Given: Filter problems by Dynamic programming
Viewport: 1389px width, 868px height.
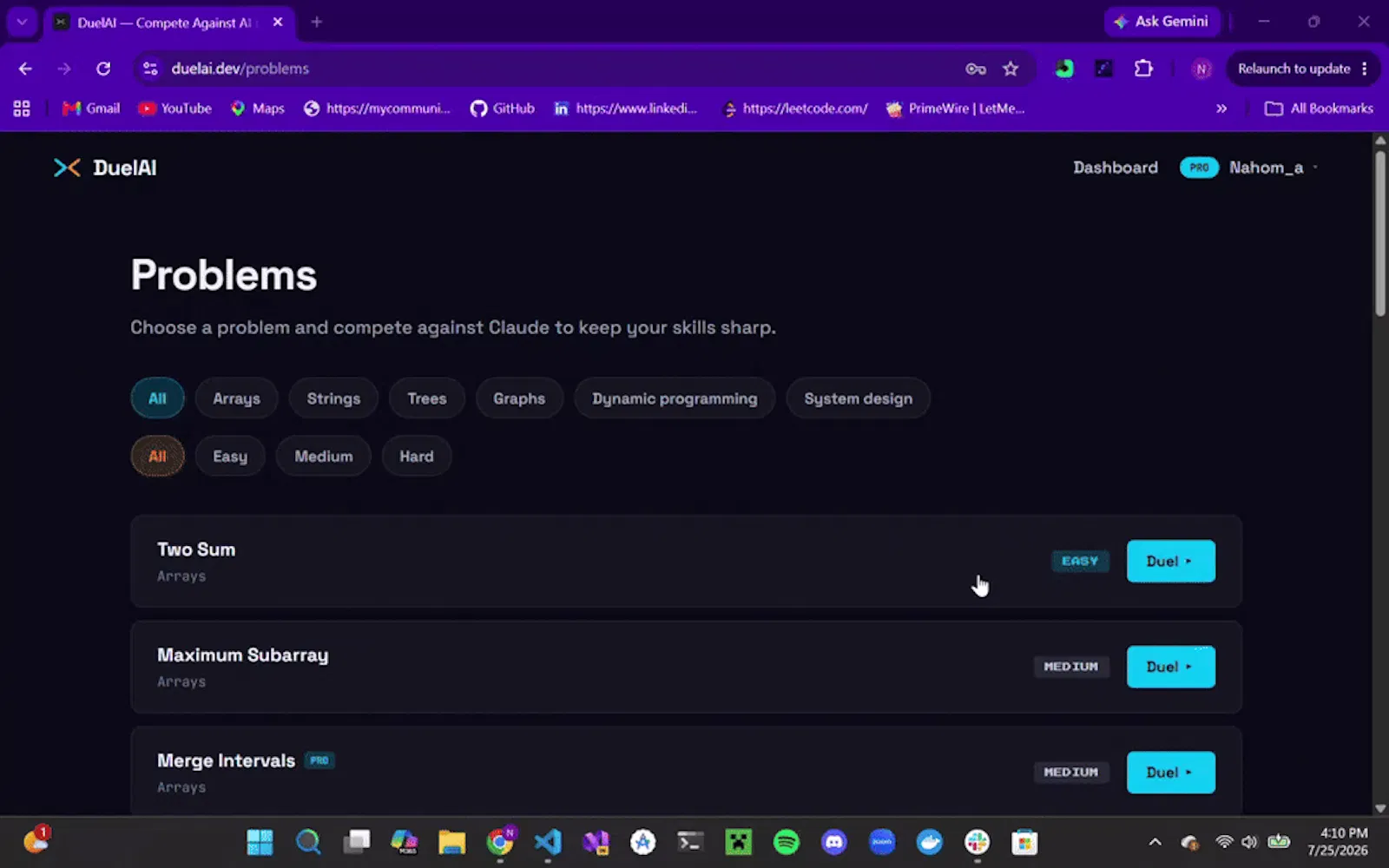Looking at the screenshot, I should point(675,398).
